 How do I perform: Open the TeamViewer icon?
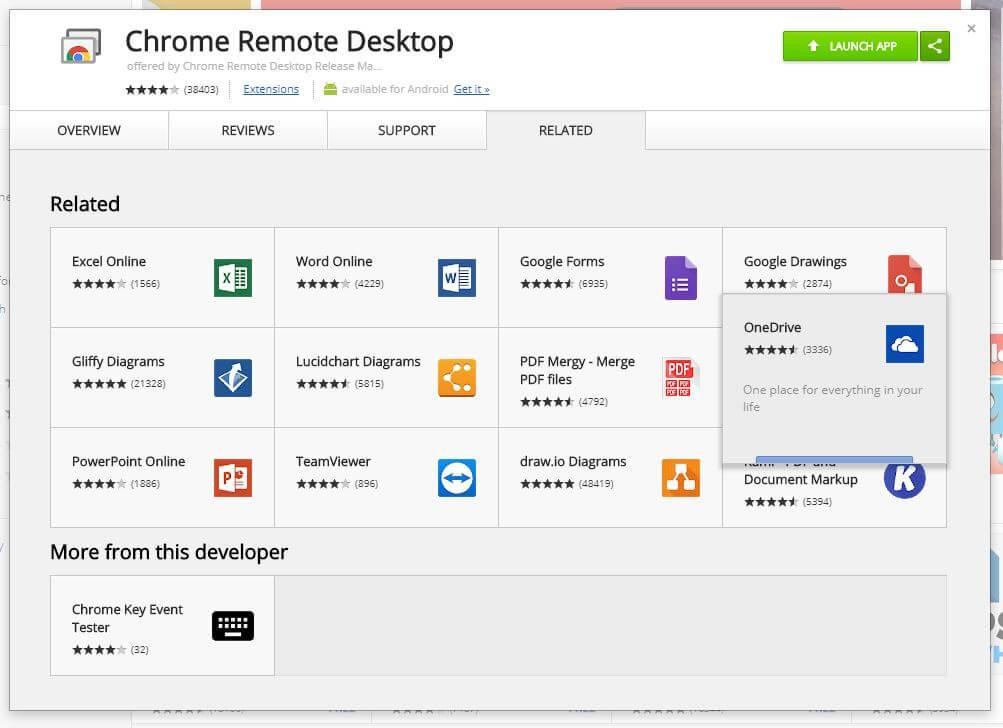coord(457,478)
